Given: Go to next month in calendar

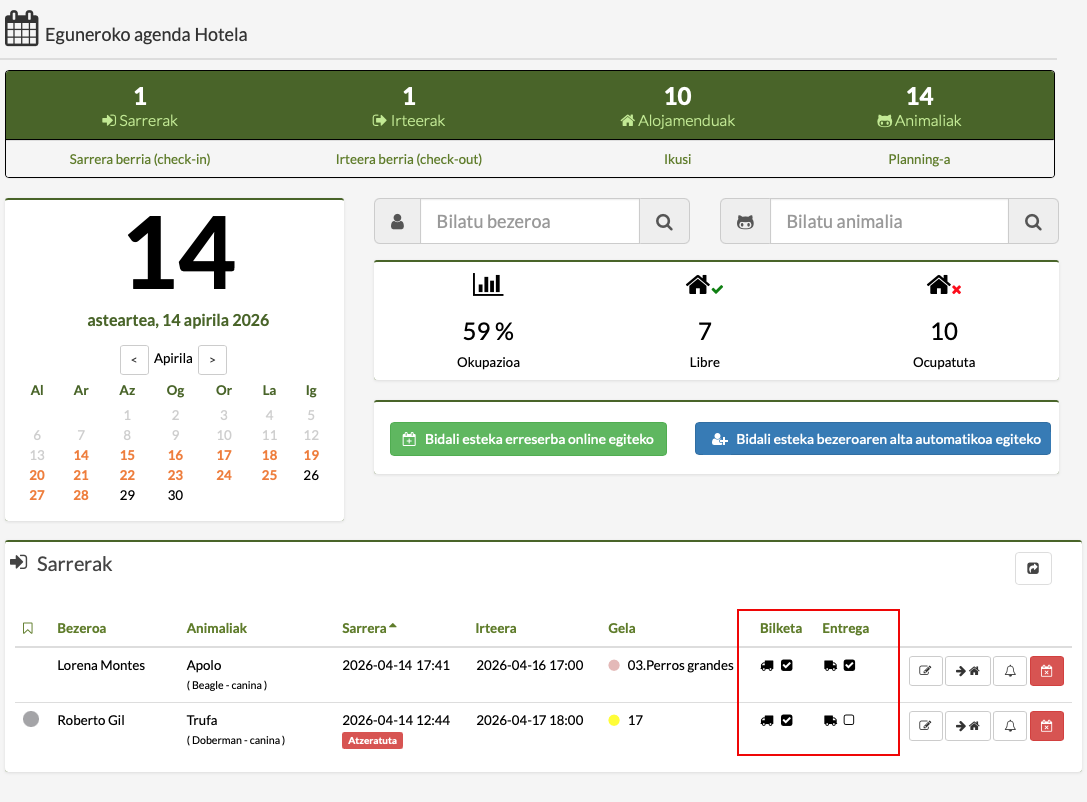Looking at the screenshot, I should (x=212, y=359).
